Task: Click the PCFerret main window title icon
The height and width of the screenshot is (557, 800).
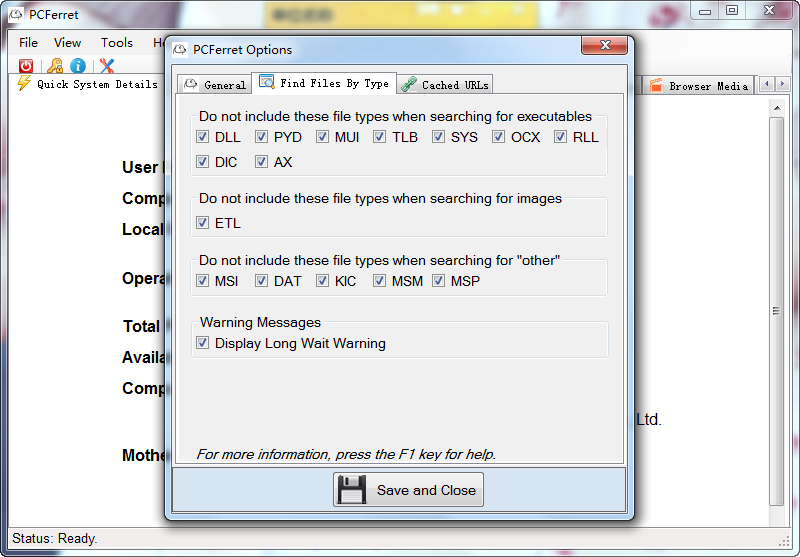Action: [x=16, y=14]
